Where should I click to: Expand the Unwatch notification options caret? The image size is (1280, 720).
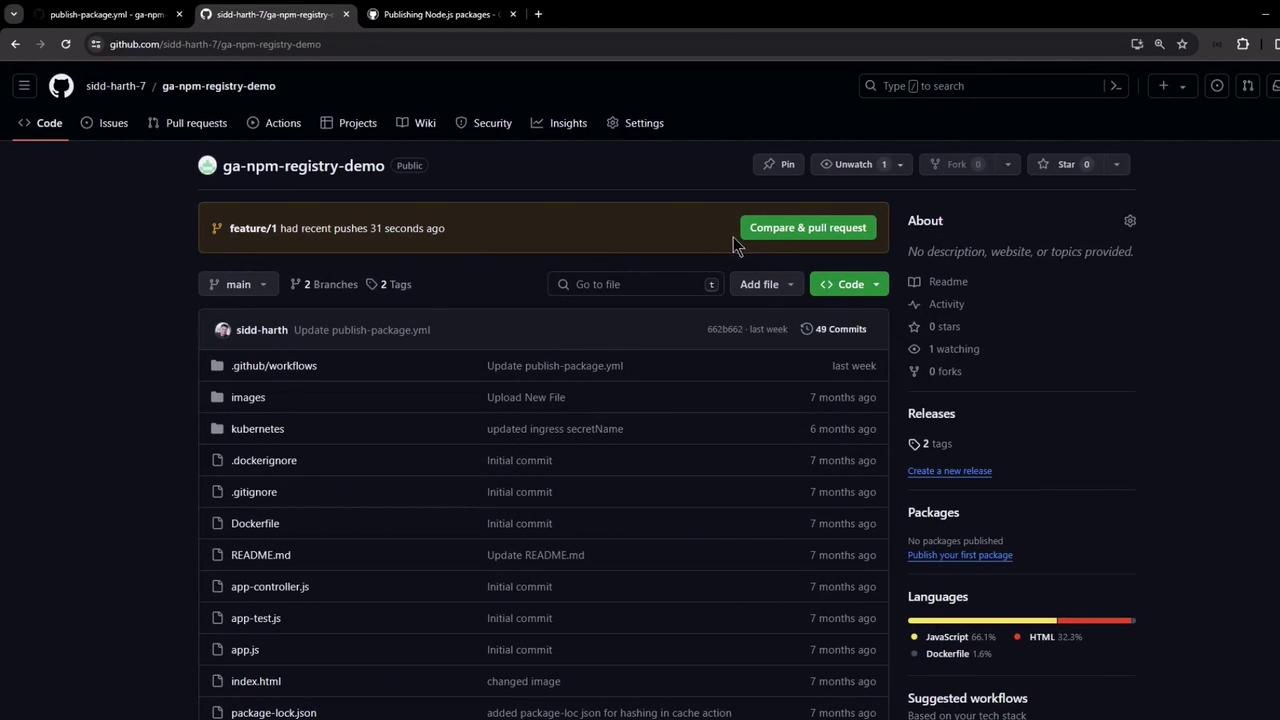900,165
